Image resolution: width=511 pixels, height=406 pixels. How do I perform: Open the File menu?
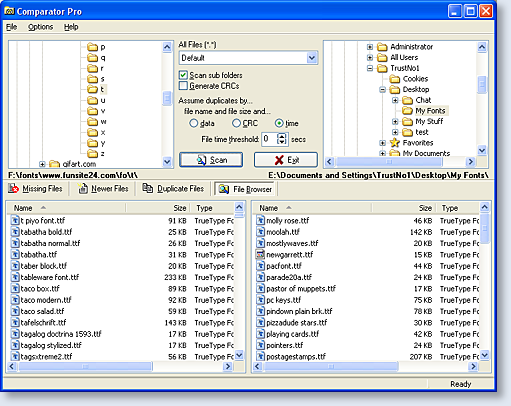point(12,27)
